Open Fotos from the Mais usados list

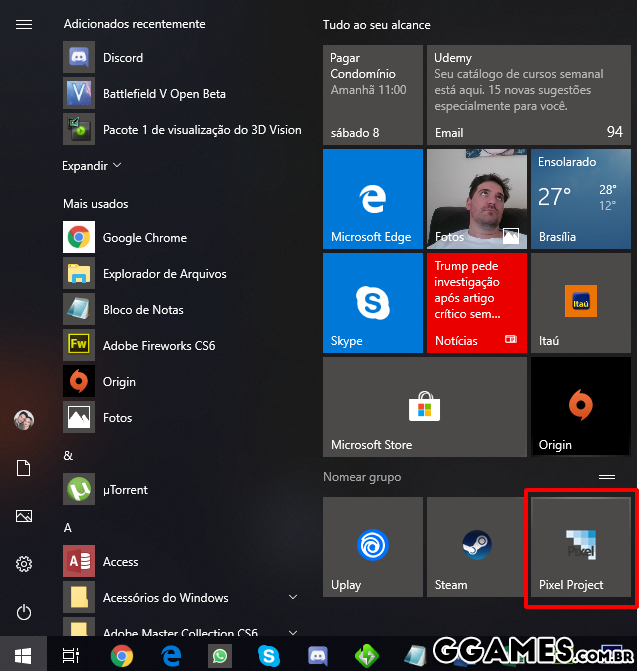pos(182,417)
